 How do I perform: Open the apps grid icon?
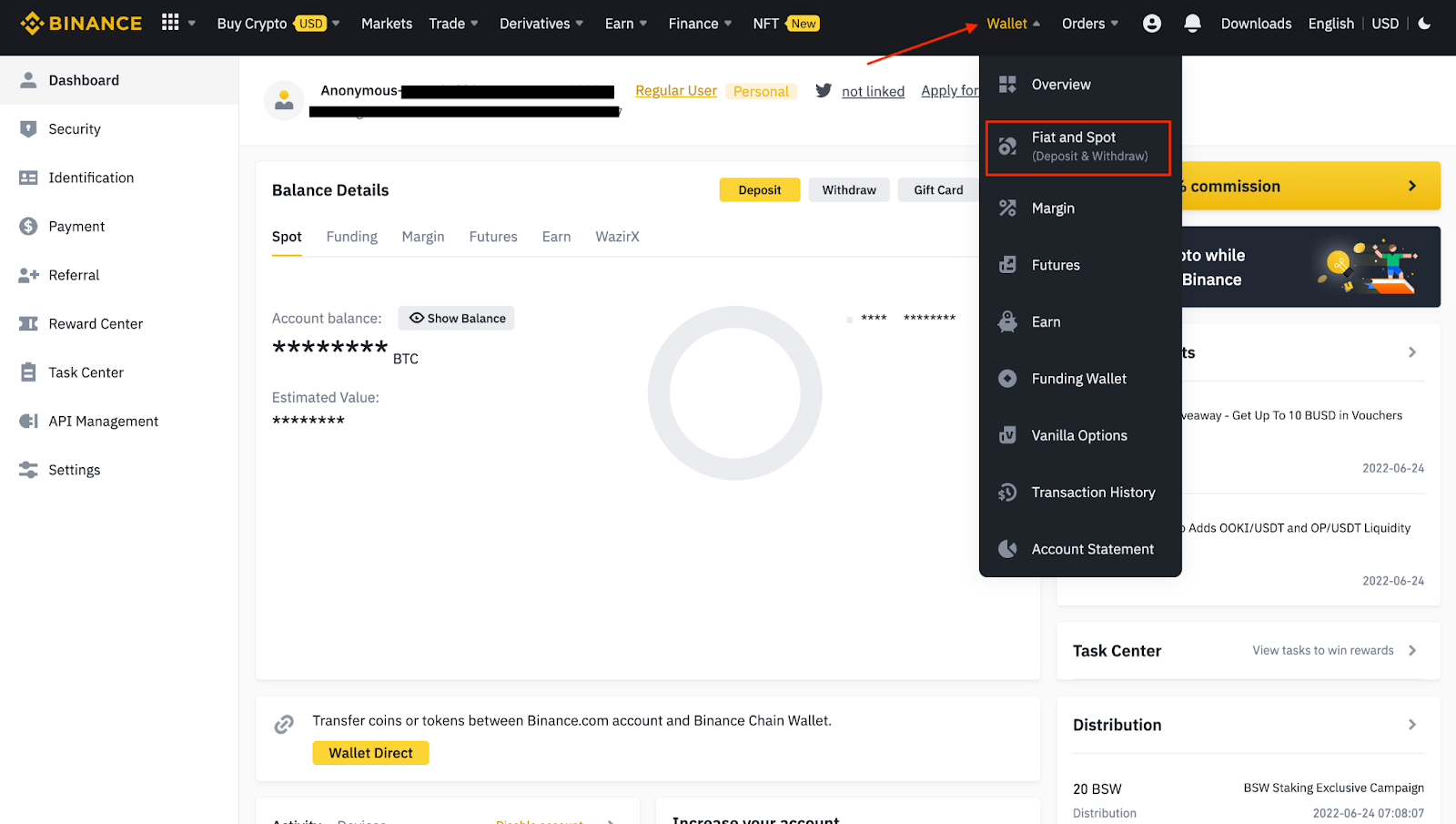pyautogui.click(x=170, y=23)
